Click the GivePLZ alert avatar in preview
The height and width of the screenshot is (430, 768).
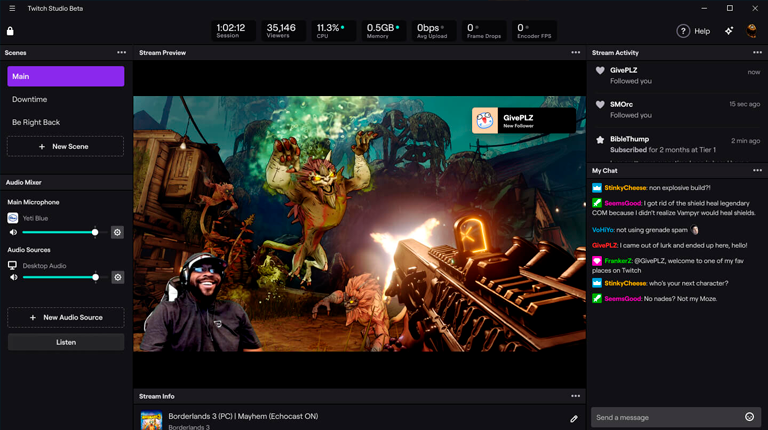485,120
